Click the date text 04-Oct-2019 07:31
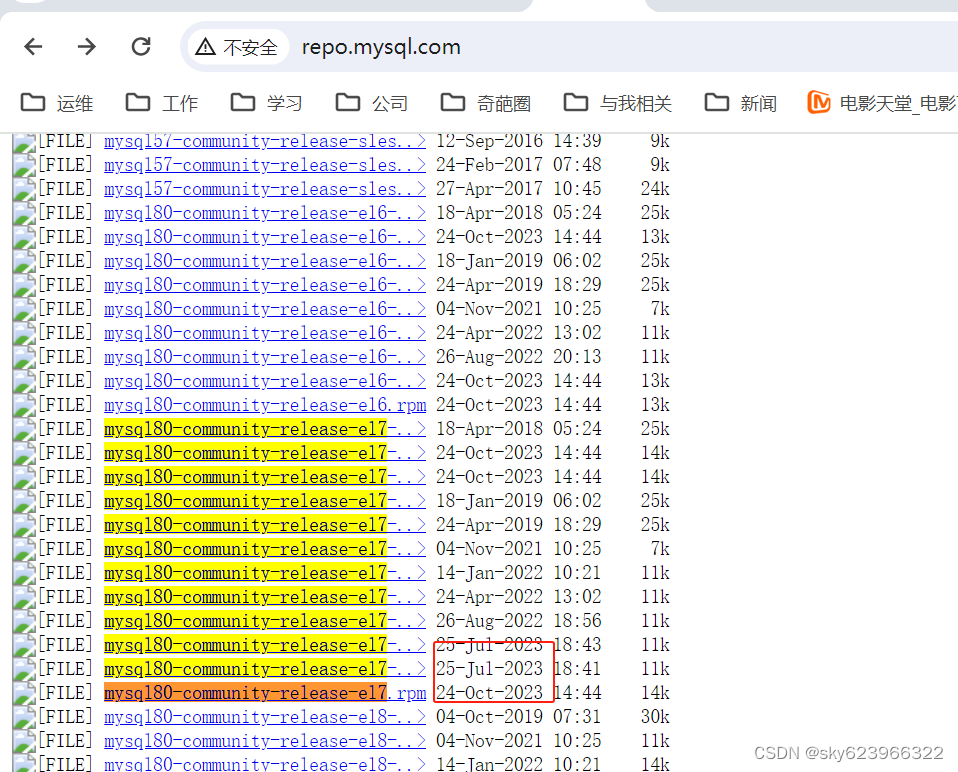This screenshot has width=958, height=772. [x=519, y=717]
